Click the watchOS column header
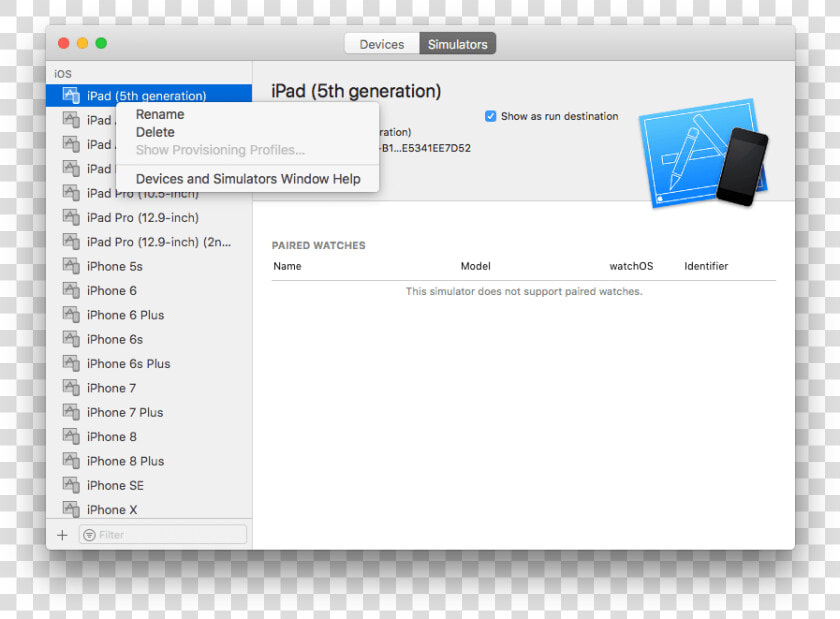The image size is (840, 619). pyautogui.click(x=631, y=266)
